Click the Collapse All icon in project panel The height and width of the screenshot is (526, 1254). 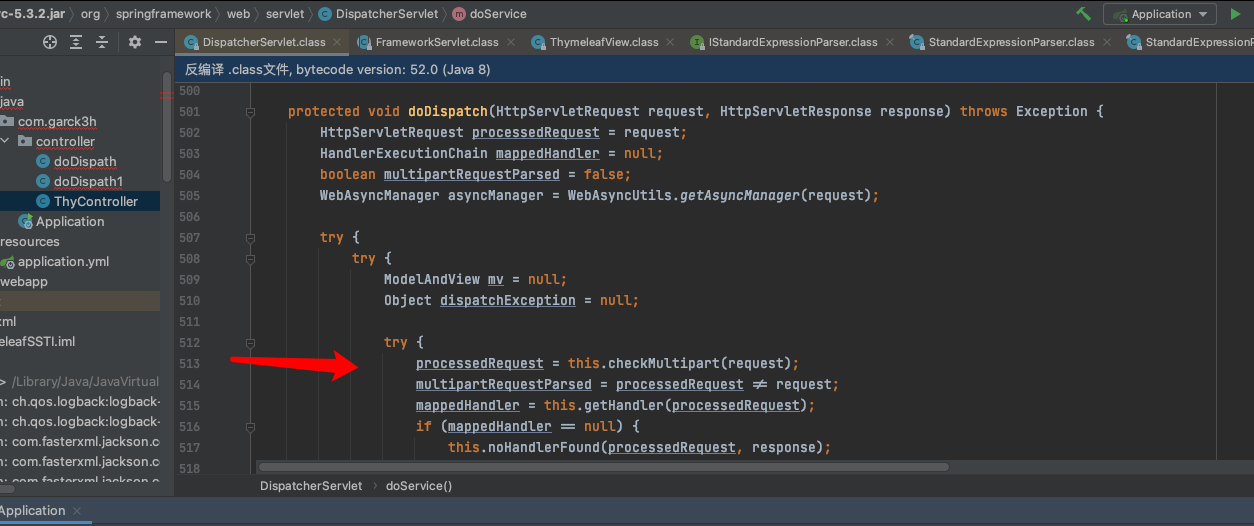pyautogui.click(x=103, y=42)
